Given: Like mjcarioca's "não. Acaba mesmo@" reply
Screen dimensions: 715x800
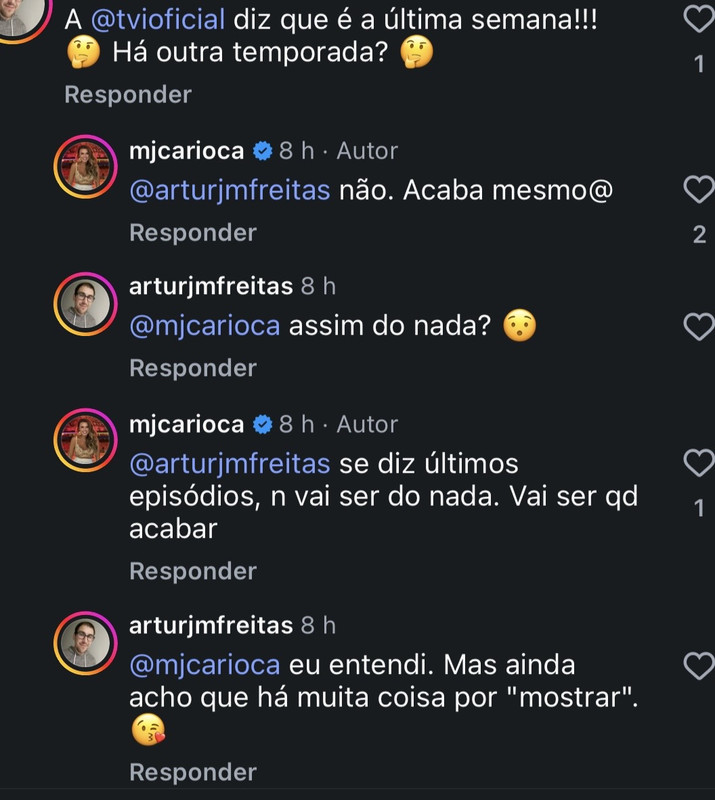Looking at the screenshot, I should 699,189.
